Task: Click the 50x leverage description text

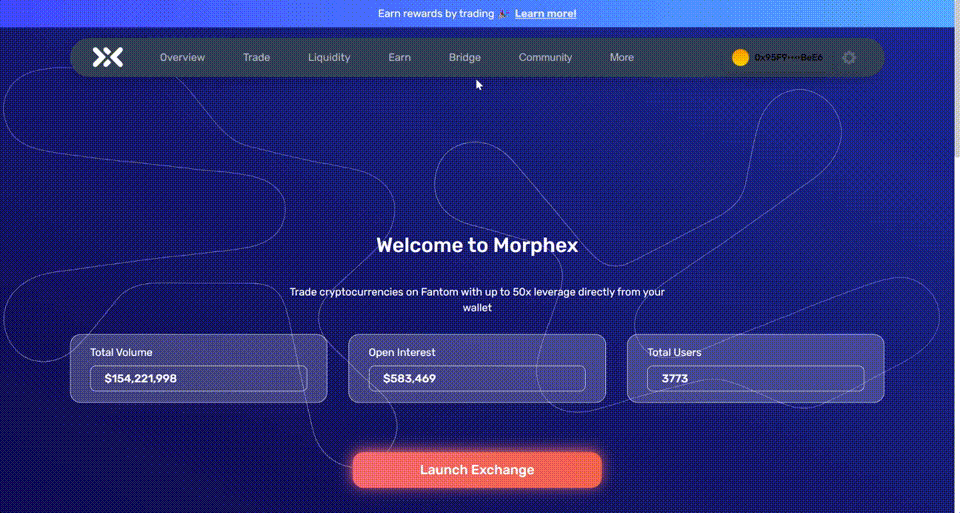Action: [477, 300]
